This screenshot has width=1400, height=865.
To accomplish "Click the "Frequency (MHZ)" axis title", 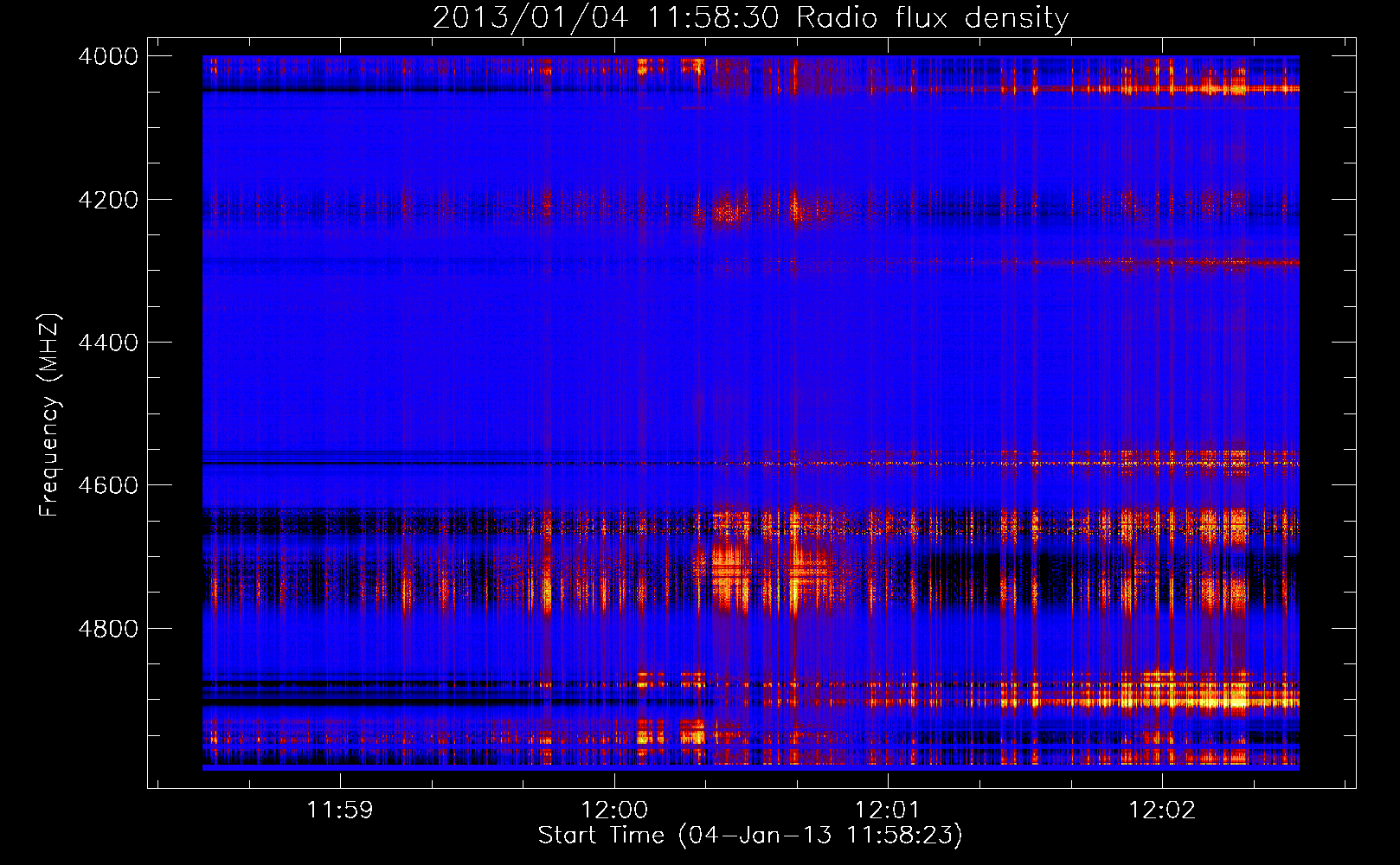I will coord(49,415).
